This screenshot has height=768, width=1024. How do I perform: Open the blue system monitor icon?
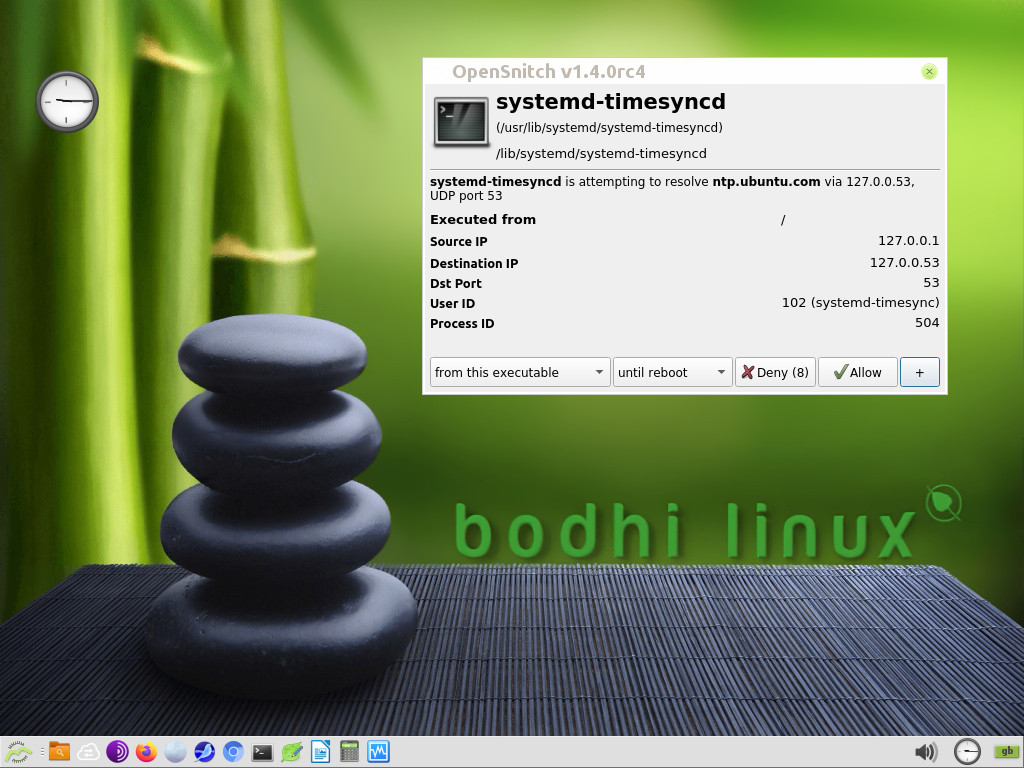coord(378,752)
